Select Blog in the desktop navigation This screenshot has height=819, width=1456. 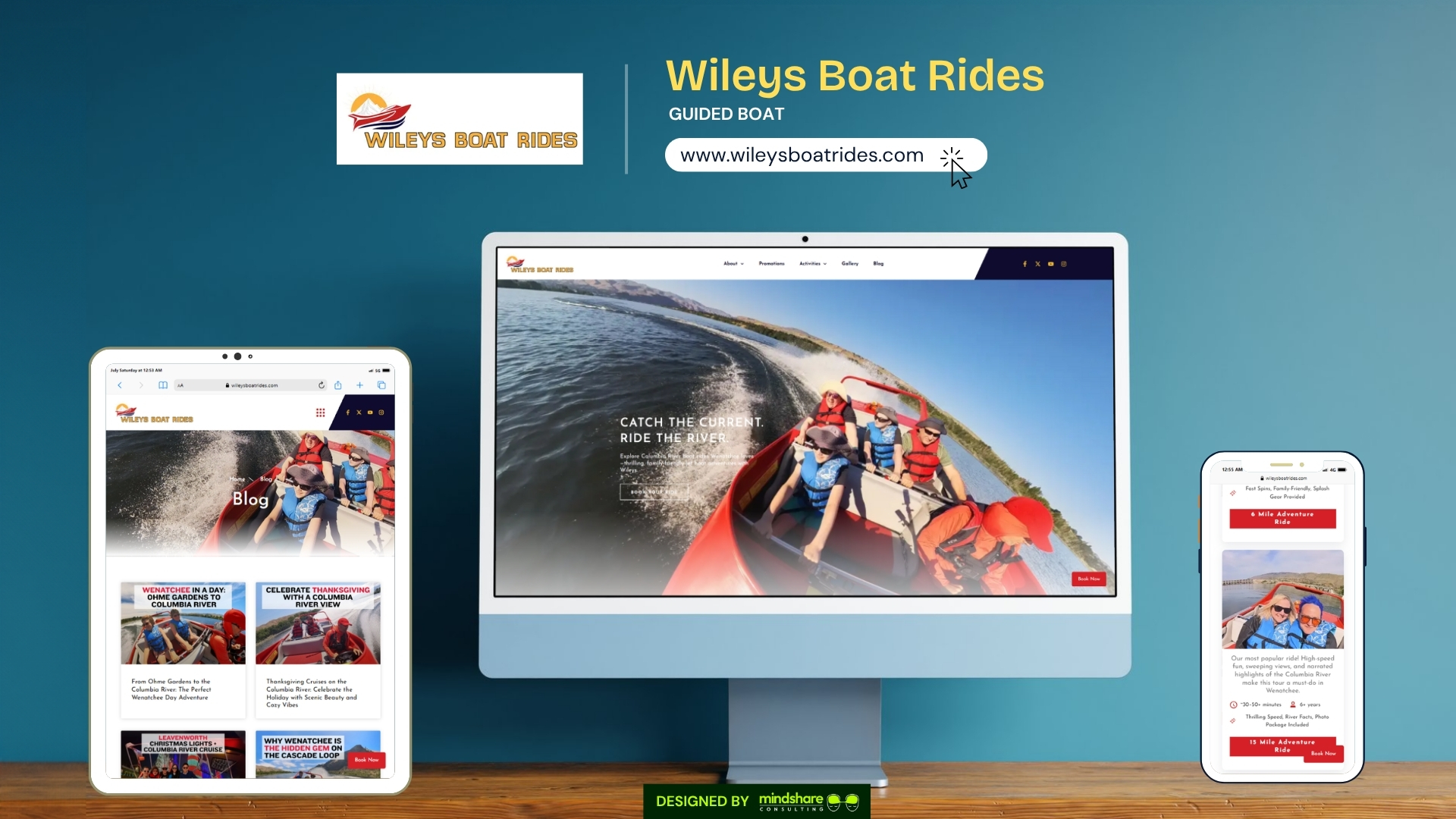coord(879,264)
